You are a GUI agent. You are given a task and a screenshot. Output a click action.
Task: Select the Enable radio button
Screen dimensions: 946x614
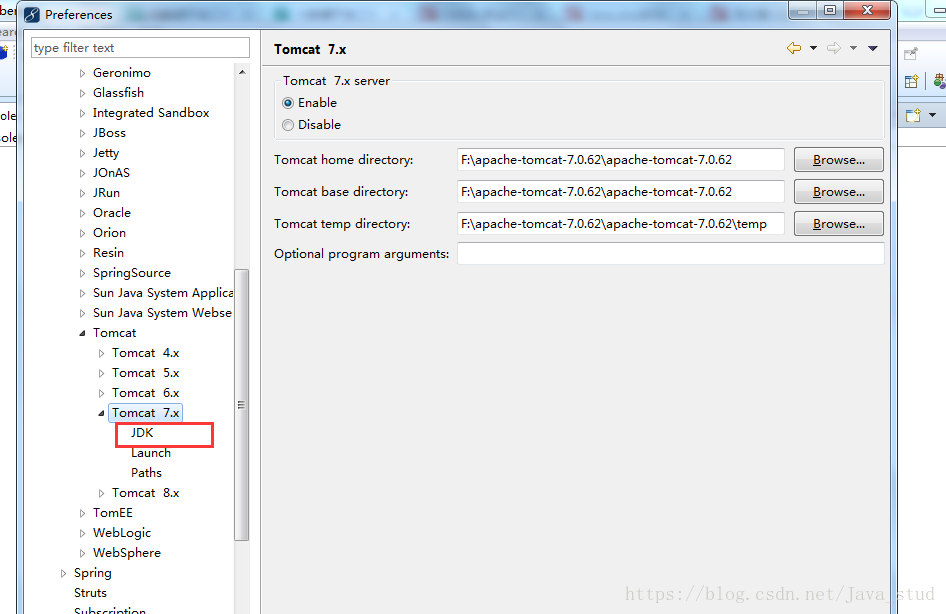288,103
